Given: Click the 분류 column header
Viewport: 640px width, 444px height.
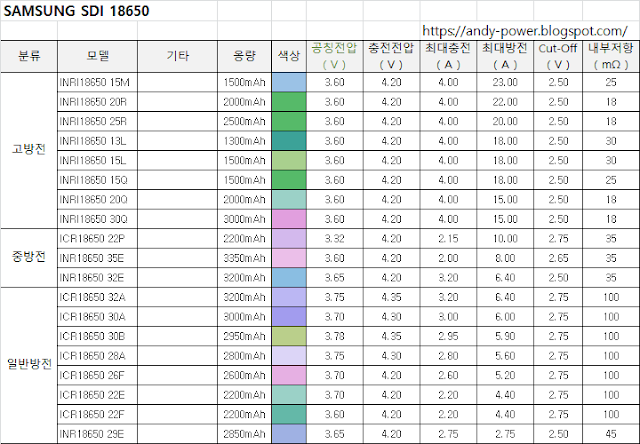Looking at the screenshot, I should pos(29,56).
